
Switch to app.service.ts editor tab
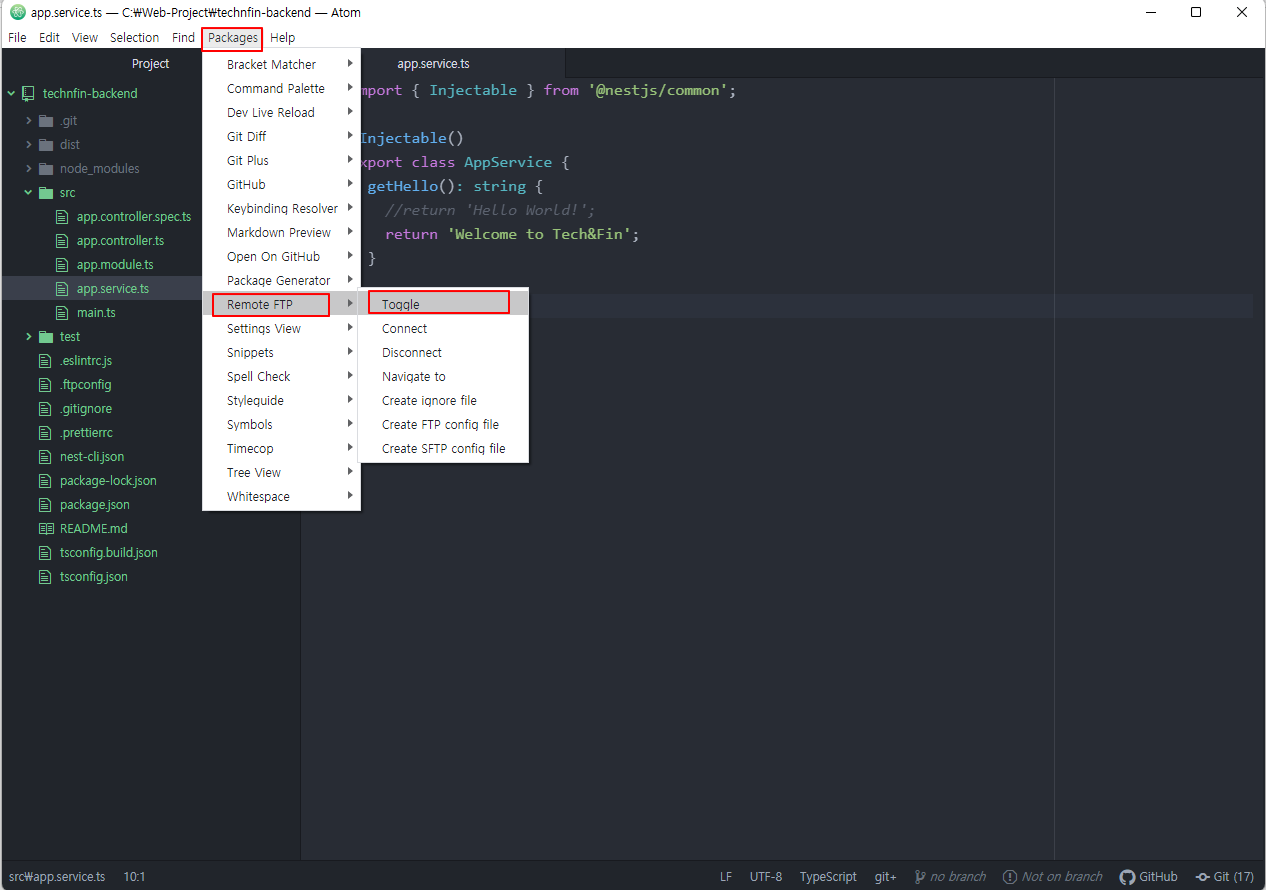coord(434,64)
